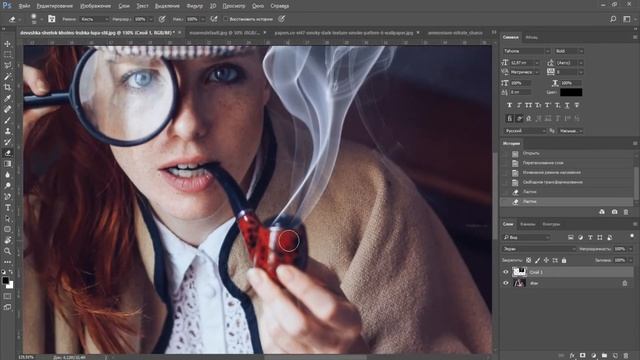Toggle Underline in Character panel
Image resolution: width=640 pixels, height=360 pixels.
(567, 105)
